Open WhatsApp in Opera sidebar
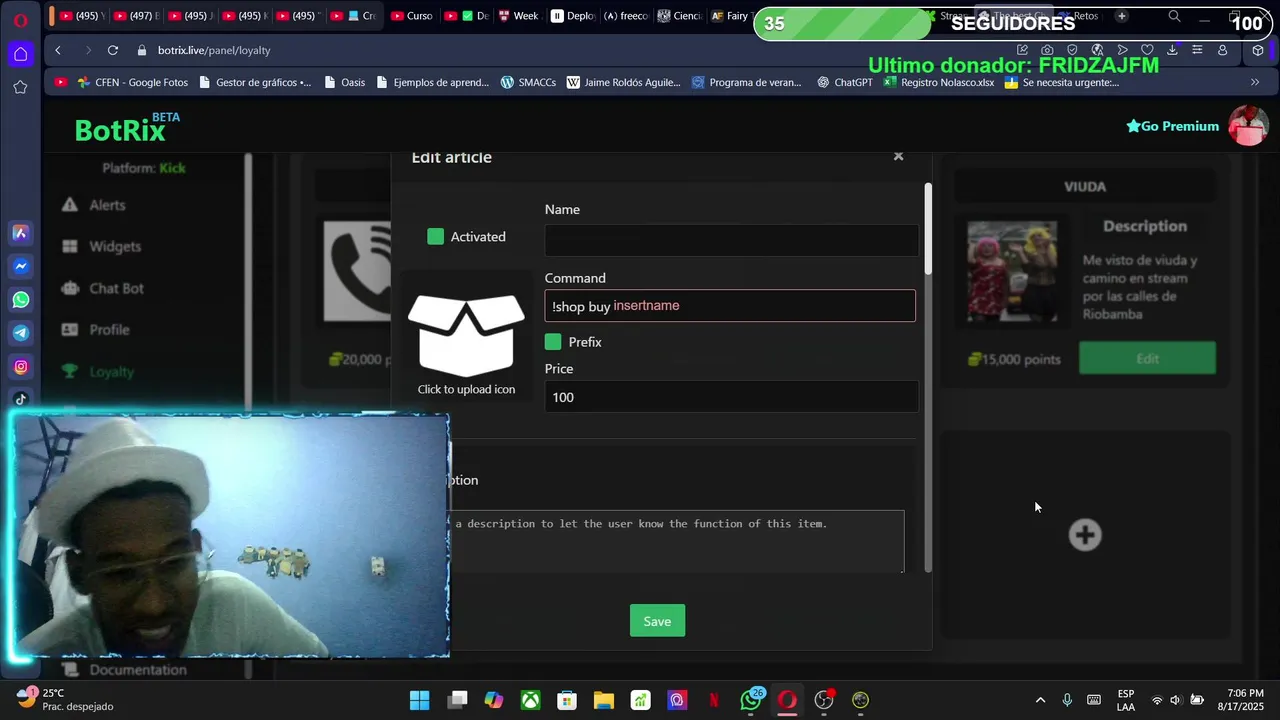1280x720 pixels. [20, 300]
